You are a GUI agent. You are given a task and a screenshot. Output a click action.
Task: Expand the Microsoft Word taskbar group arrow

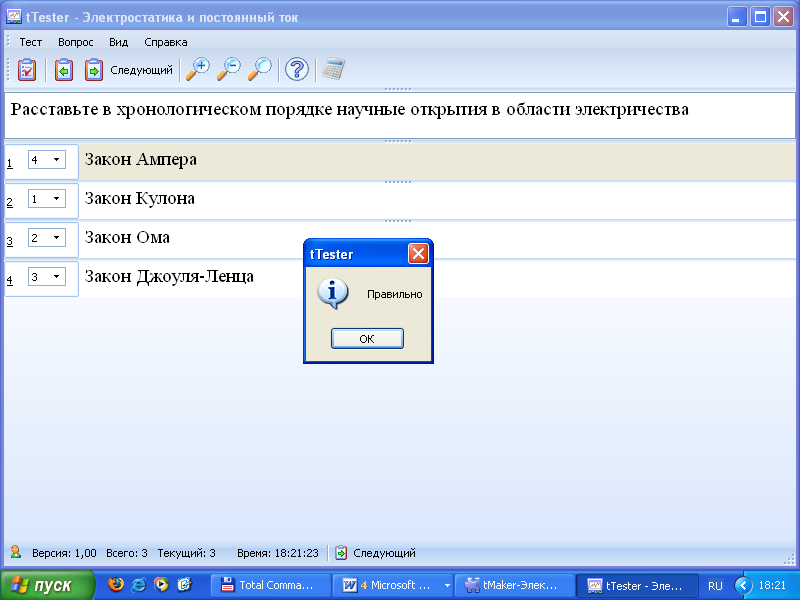447,586
